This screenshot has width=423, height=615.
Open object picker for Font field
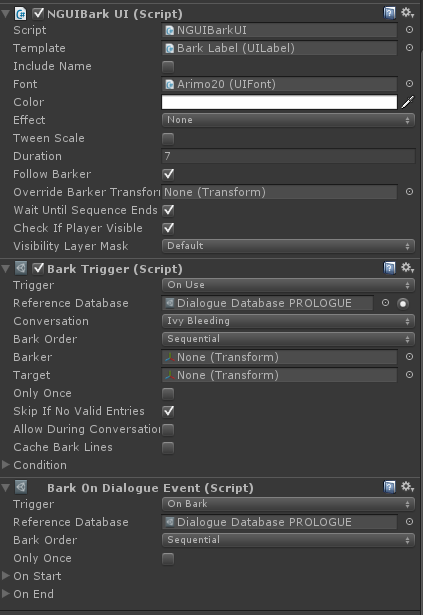pyautogui.click(x=409, y=84)
